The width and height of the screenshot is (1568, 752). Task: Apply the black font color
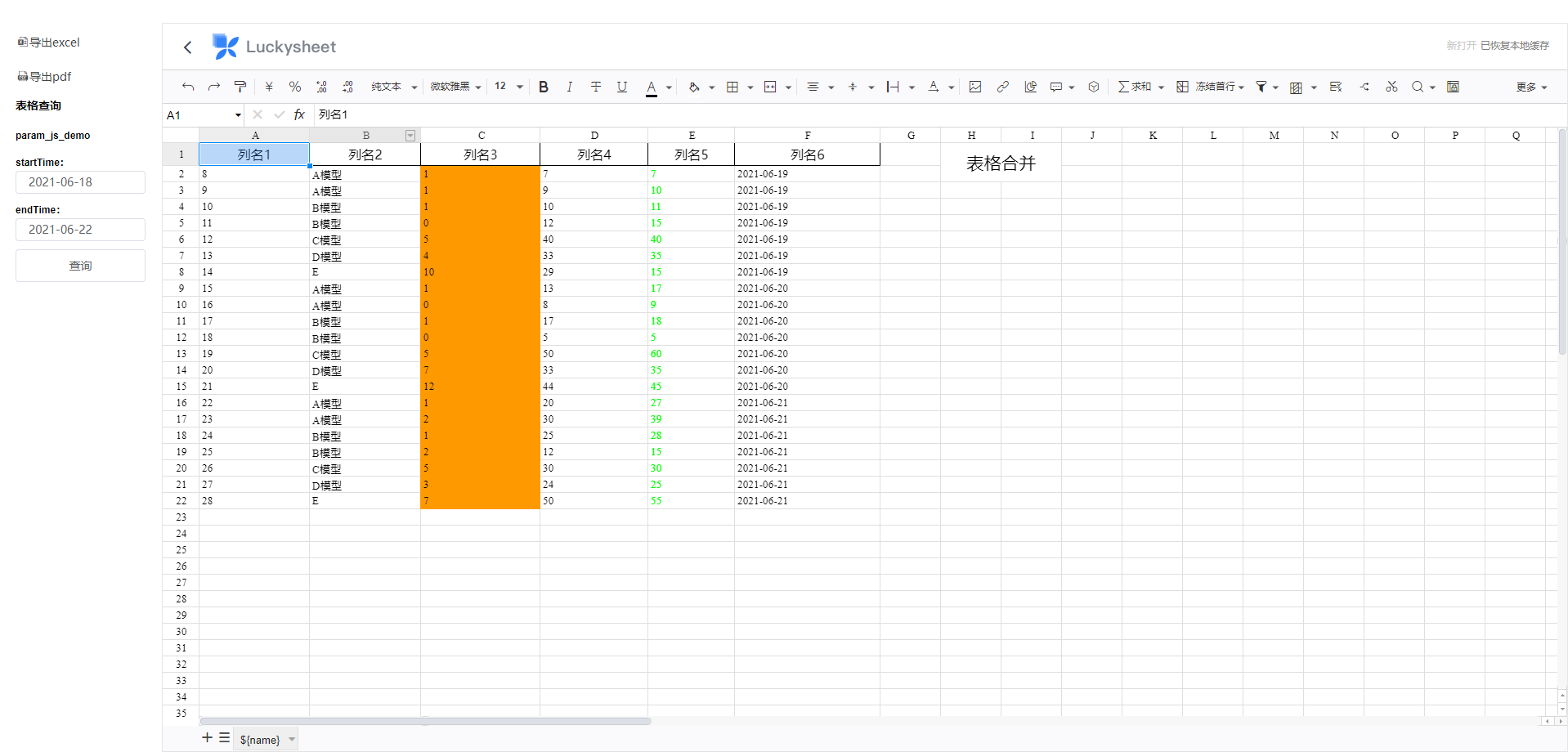[652, 87]
